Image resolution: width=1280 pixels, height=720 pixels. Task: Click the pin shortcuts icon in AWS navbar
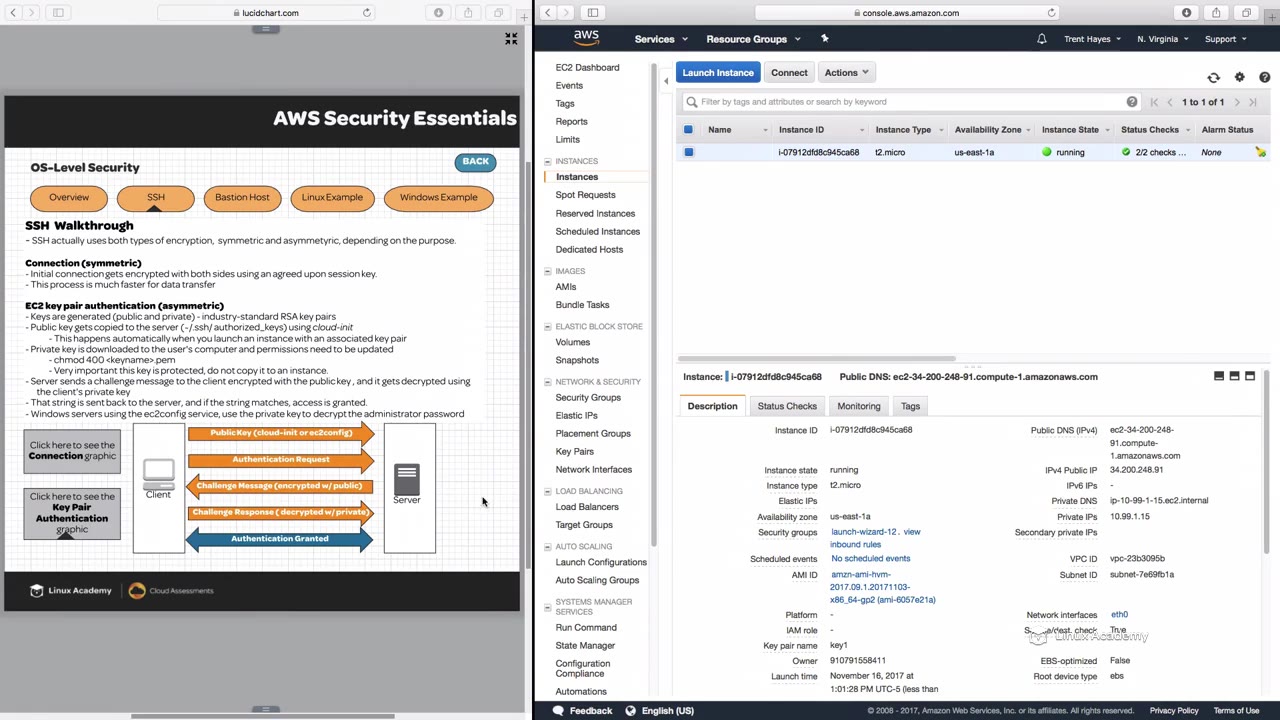pyautogui.click(x=825, y=39)
